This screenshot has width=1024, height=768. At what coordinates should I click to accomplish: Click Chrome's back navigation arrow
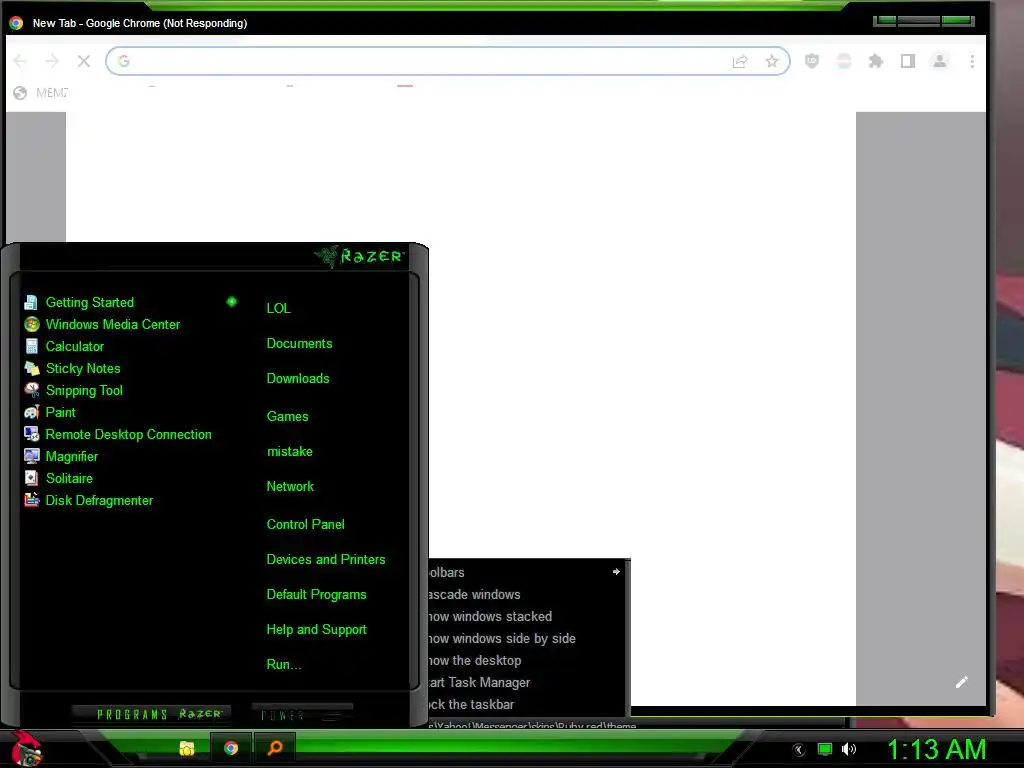(20, 61)
